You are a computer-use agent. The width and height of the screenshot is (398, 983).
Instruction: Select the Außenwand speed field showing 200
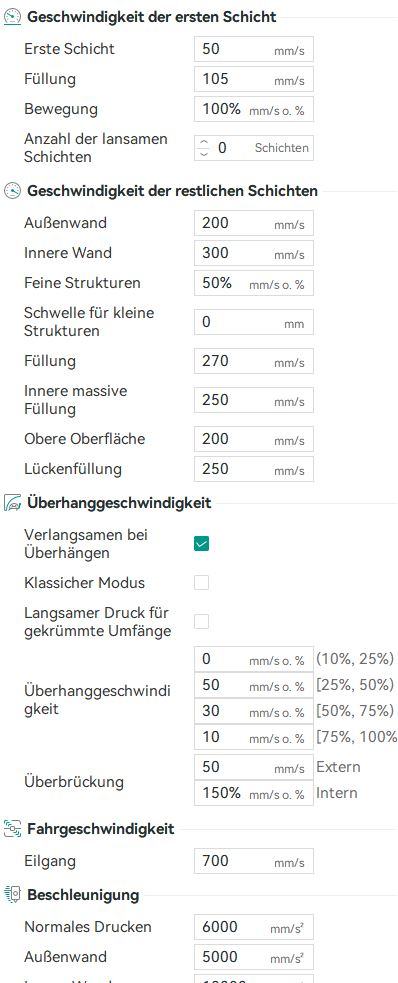click(x=254, y=223)
